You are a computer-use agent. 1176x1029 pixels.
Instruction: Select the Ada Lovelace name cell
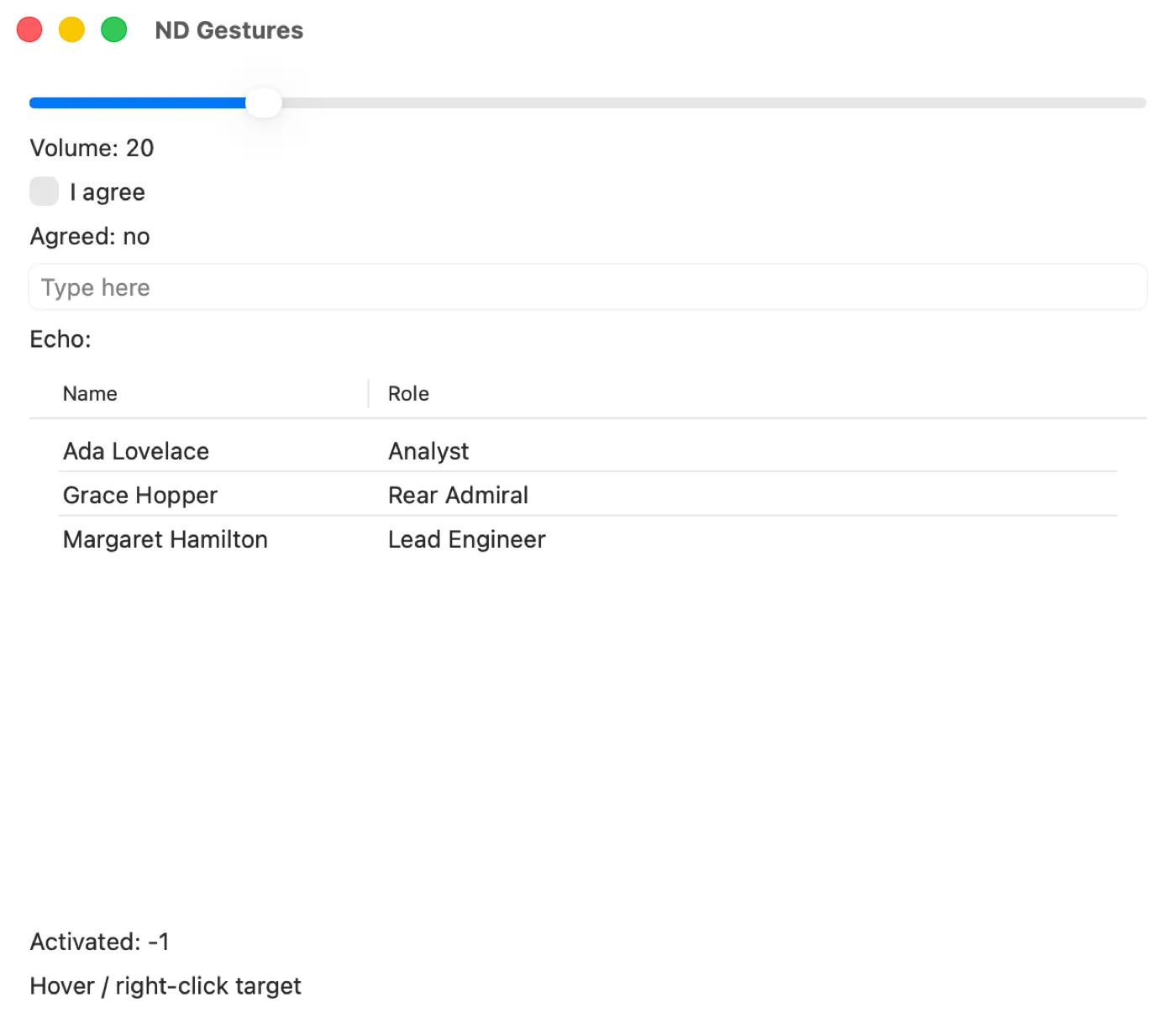click(136, 451)
